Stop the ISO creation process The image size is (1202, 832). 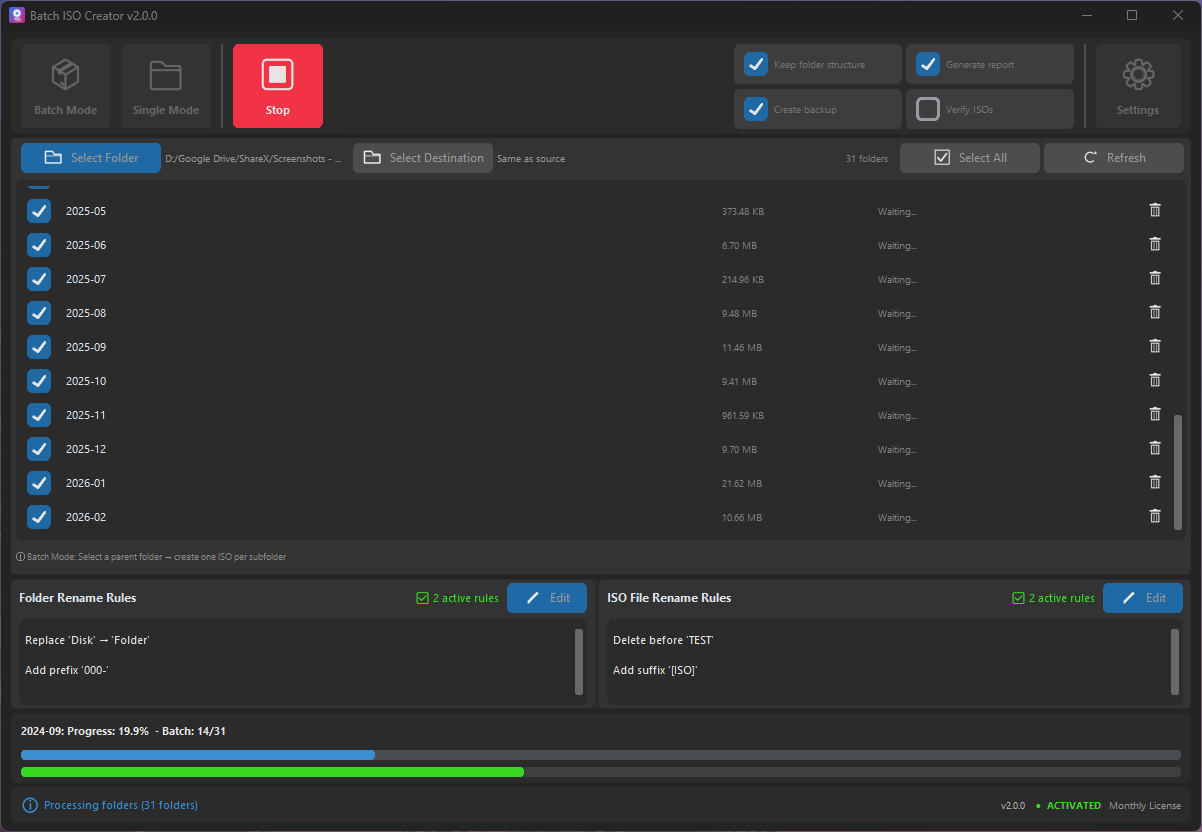pos(278,86)
